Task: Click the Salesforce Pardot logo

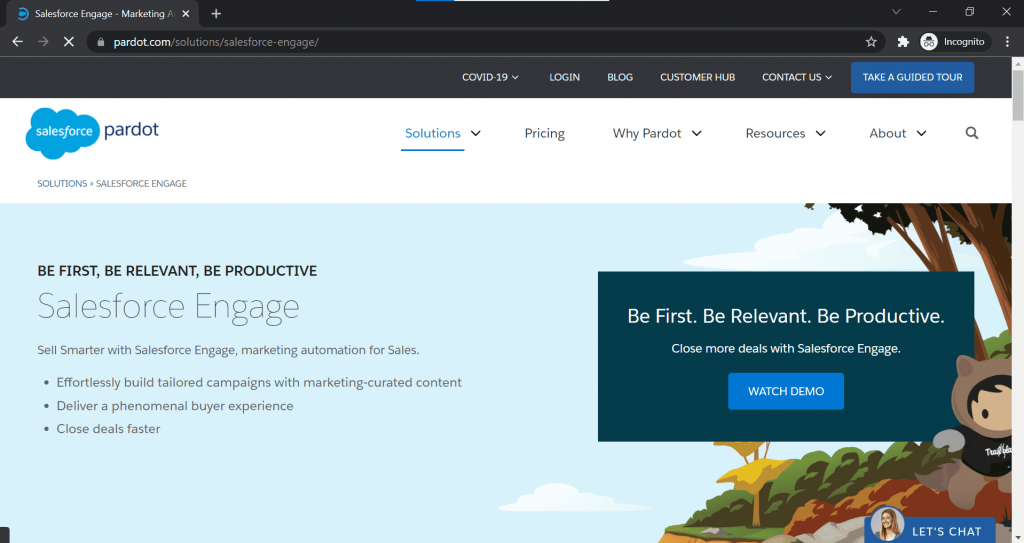Action: 93,133
